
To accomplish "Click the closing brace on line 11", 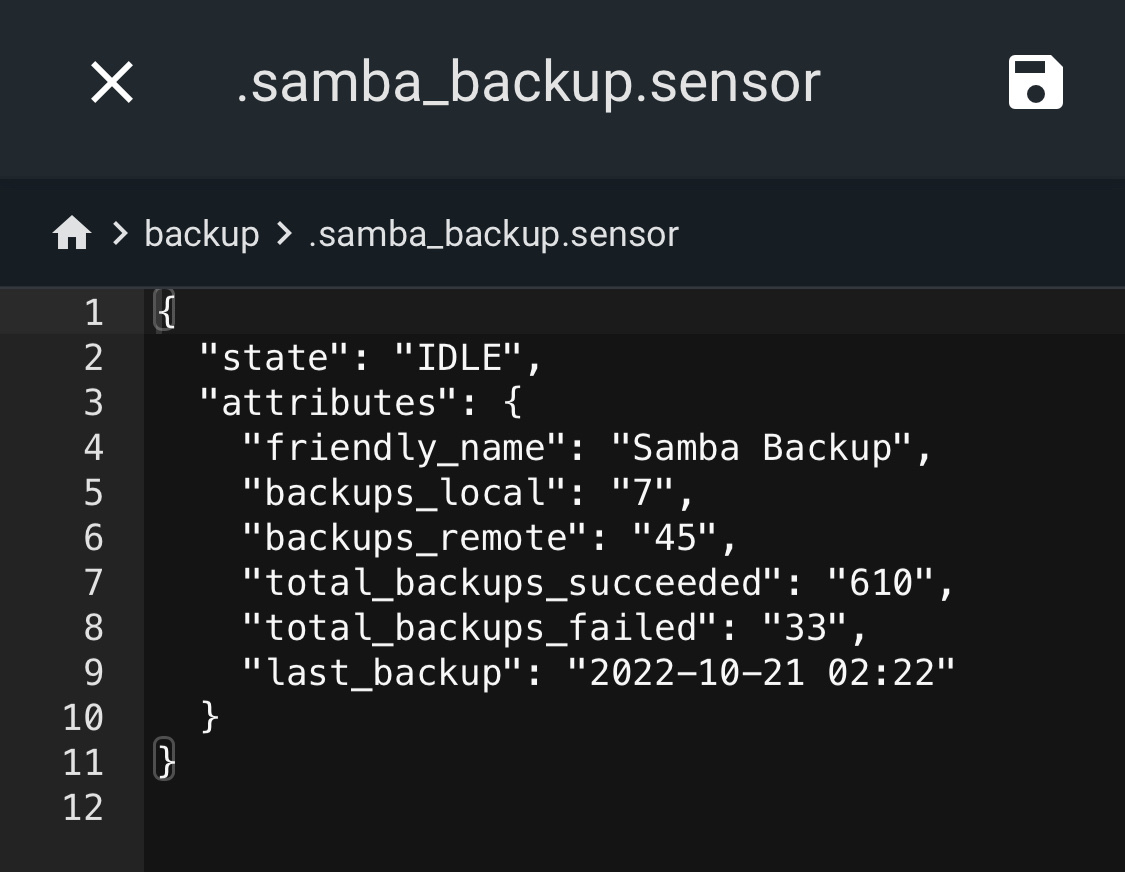I will pyautogui.click(x=167, y=762).
